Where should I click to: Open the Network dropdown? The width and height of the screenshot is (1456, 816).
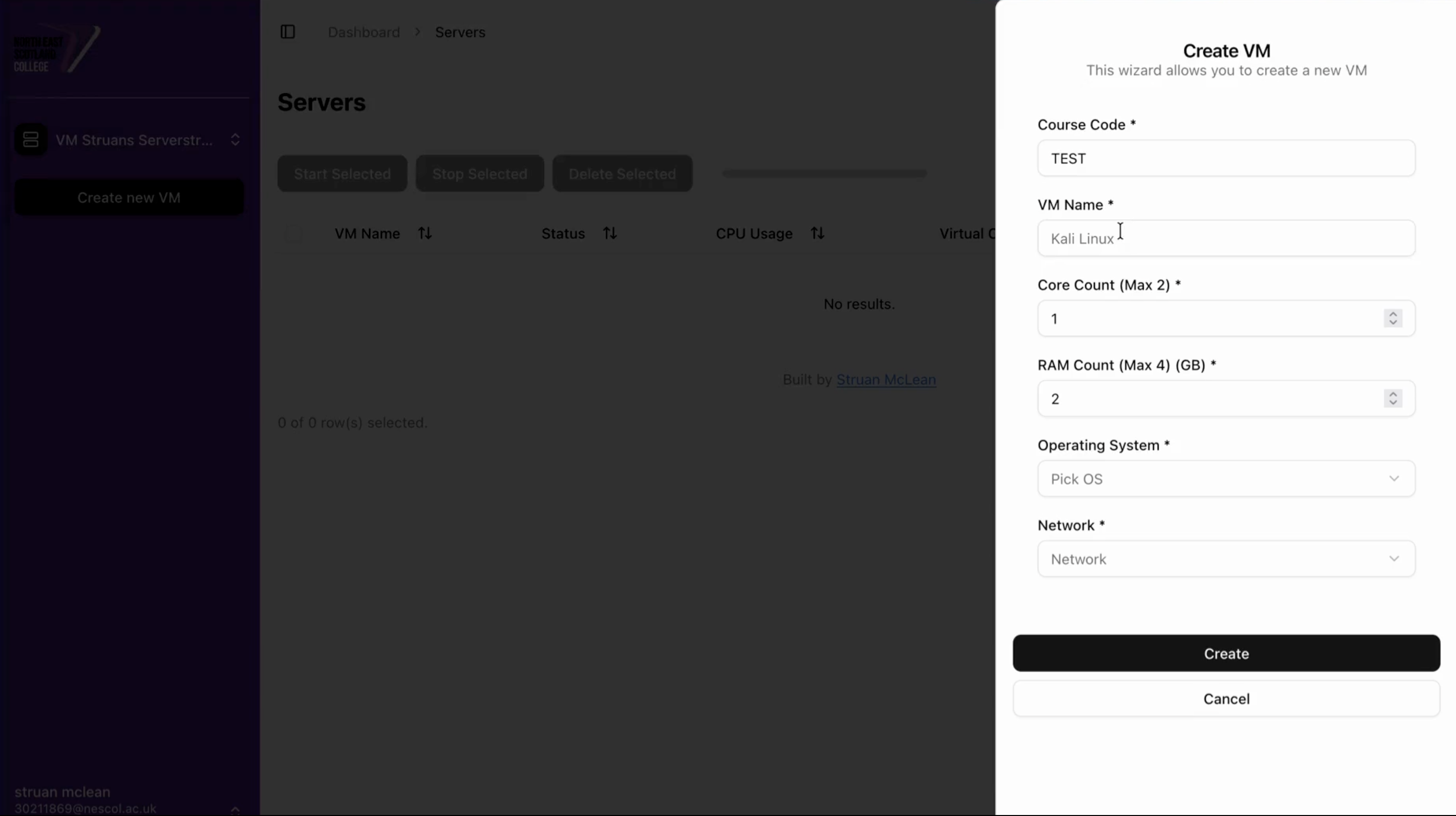[x=1226, y=559]
